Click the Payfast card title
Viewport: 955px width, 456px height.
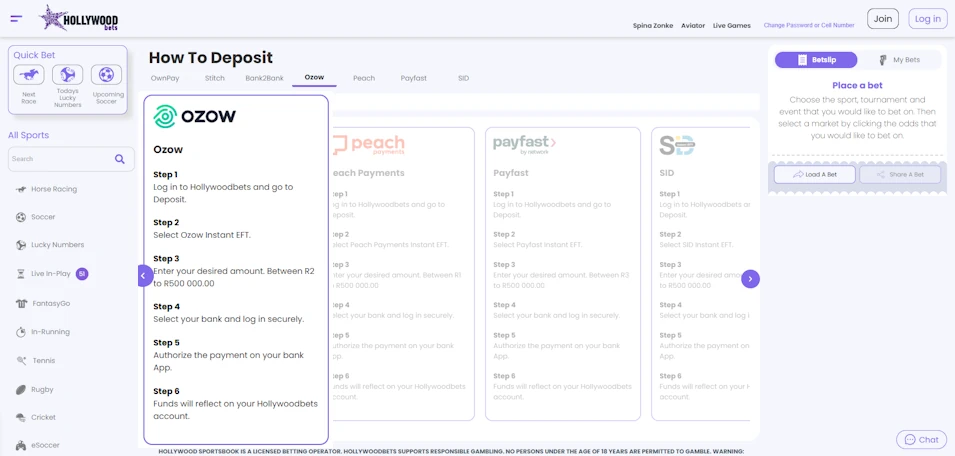511,173
